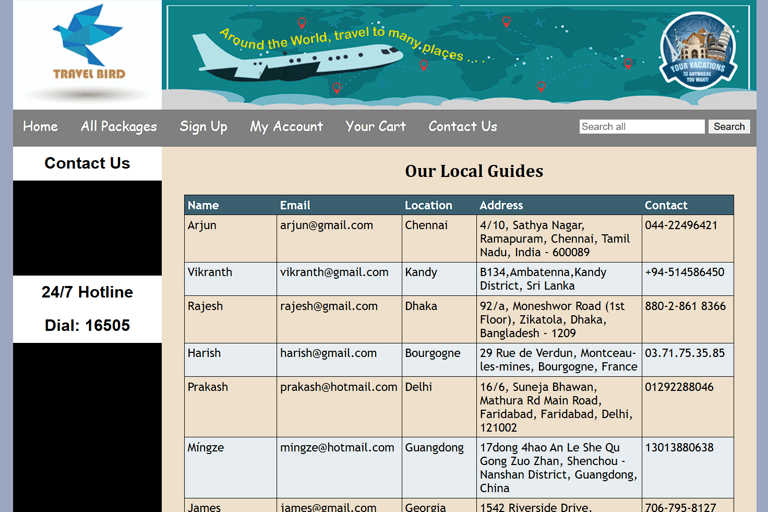Open the All Packages menu item
This screenshot has height=512, width=768.
pos(119,126)
